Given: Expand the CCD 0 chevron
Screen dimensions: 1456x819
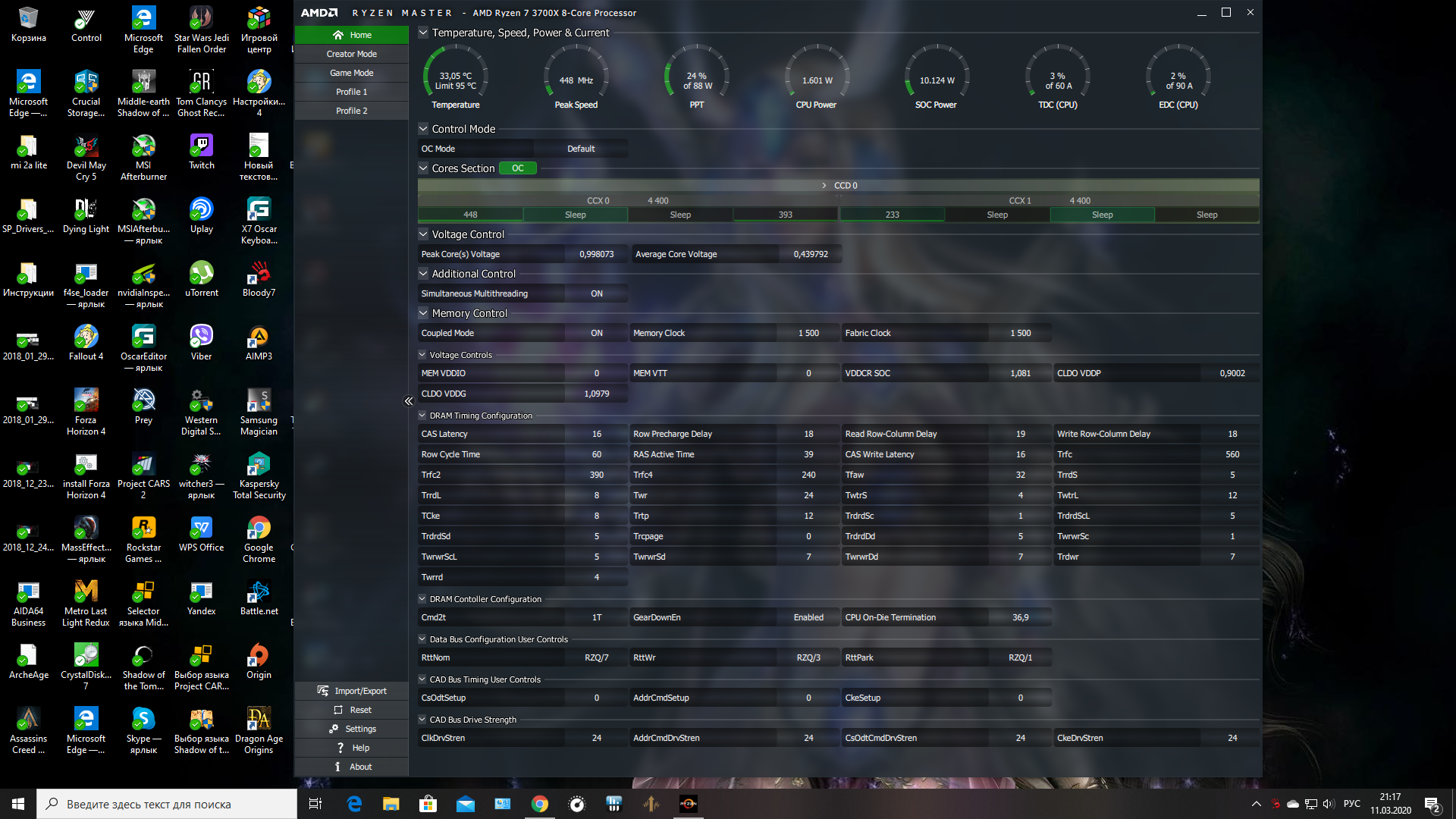Looking at the screenshot, I should (x=824, y=185).
